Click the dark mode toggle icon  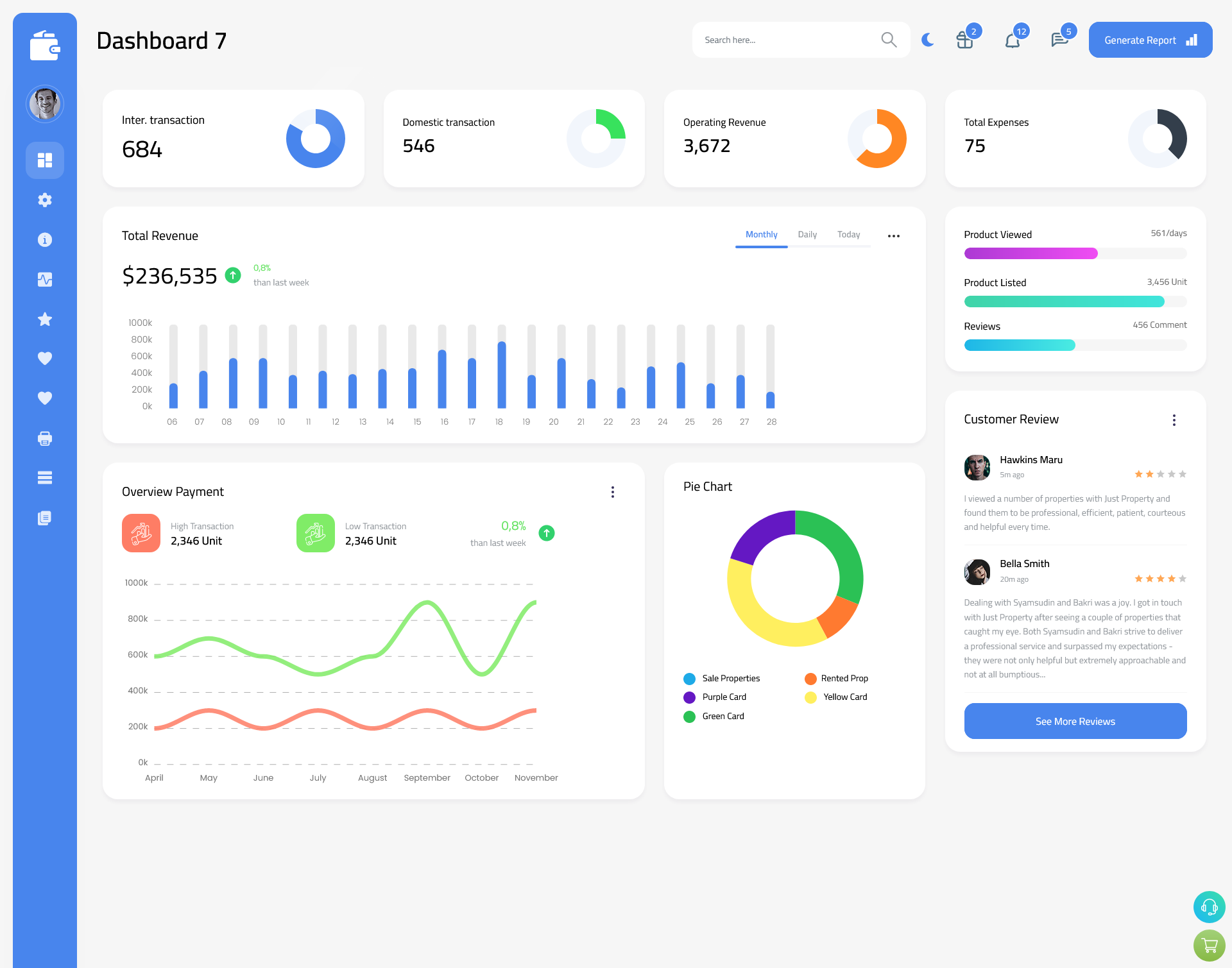927,39
